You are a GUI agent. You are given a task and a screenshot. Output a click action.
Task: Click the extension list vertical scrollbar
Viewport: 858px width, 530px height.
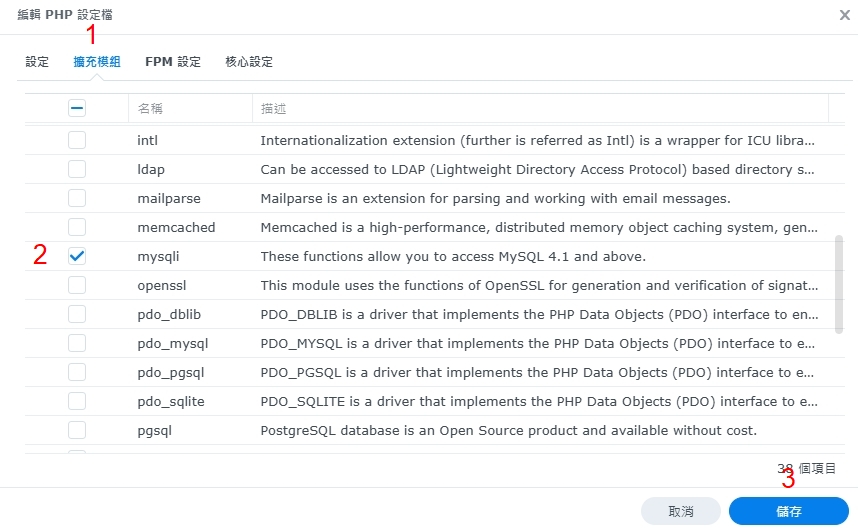coord(838,285)
